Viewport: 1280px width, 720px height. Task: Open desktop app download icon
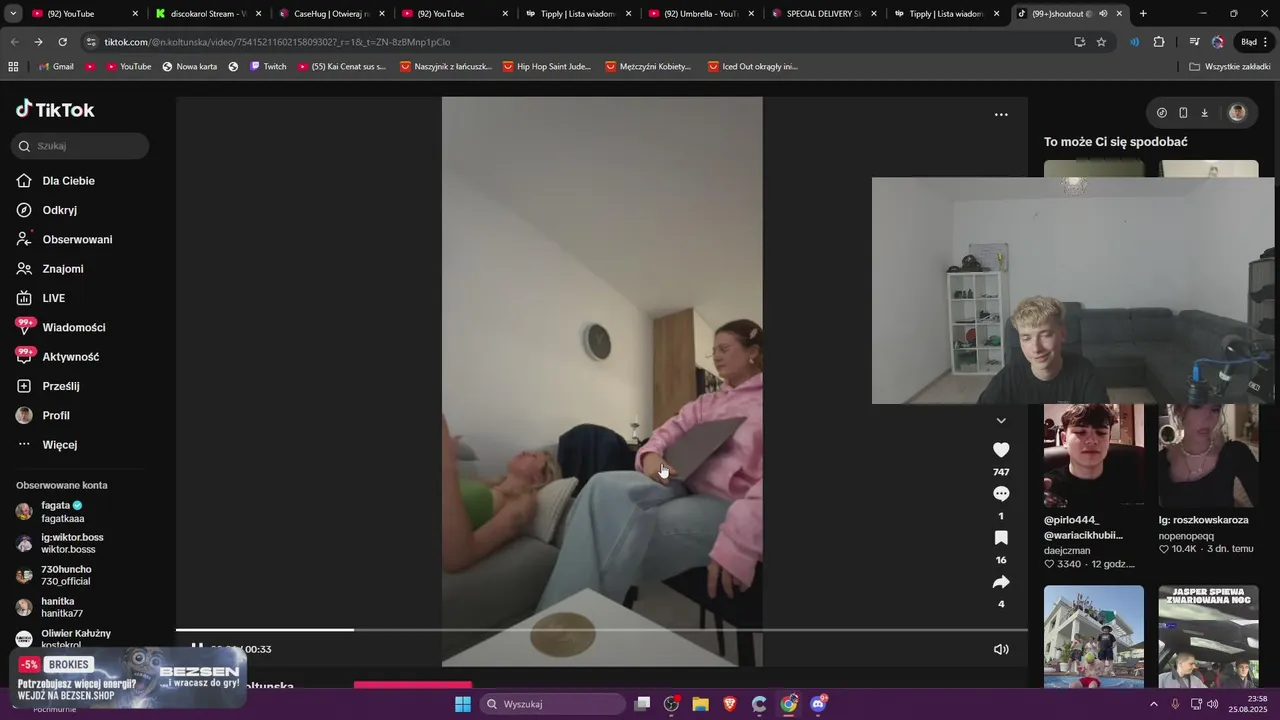pyautogui.click(x=1205, y=113)
